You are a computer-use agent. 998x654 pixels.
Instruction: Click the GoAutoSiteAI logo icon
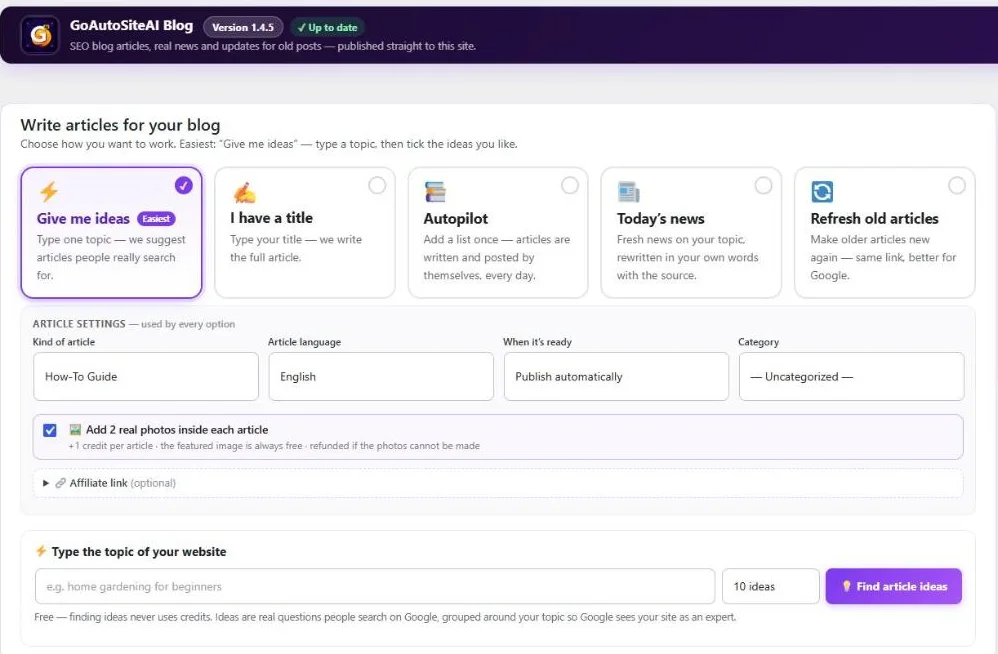click(x=40, y=35)
